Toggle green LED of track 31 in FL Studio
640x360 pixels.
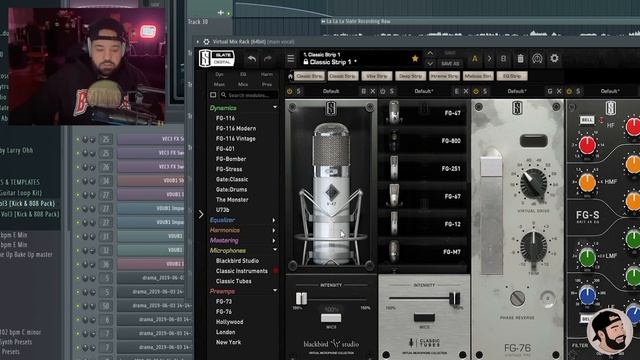pyautogui.click(x=78, y=236)
